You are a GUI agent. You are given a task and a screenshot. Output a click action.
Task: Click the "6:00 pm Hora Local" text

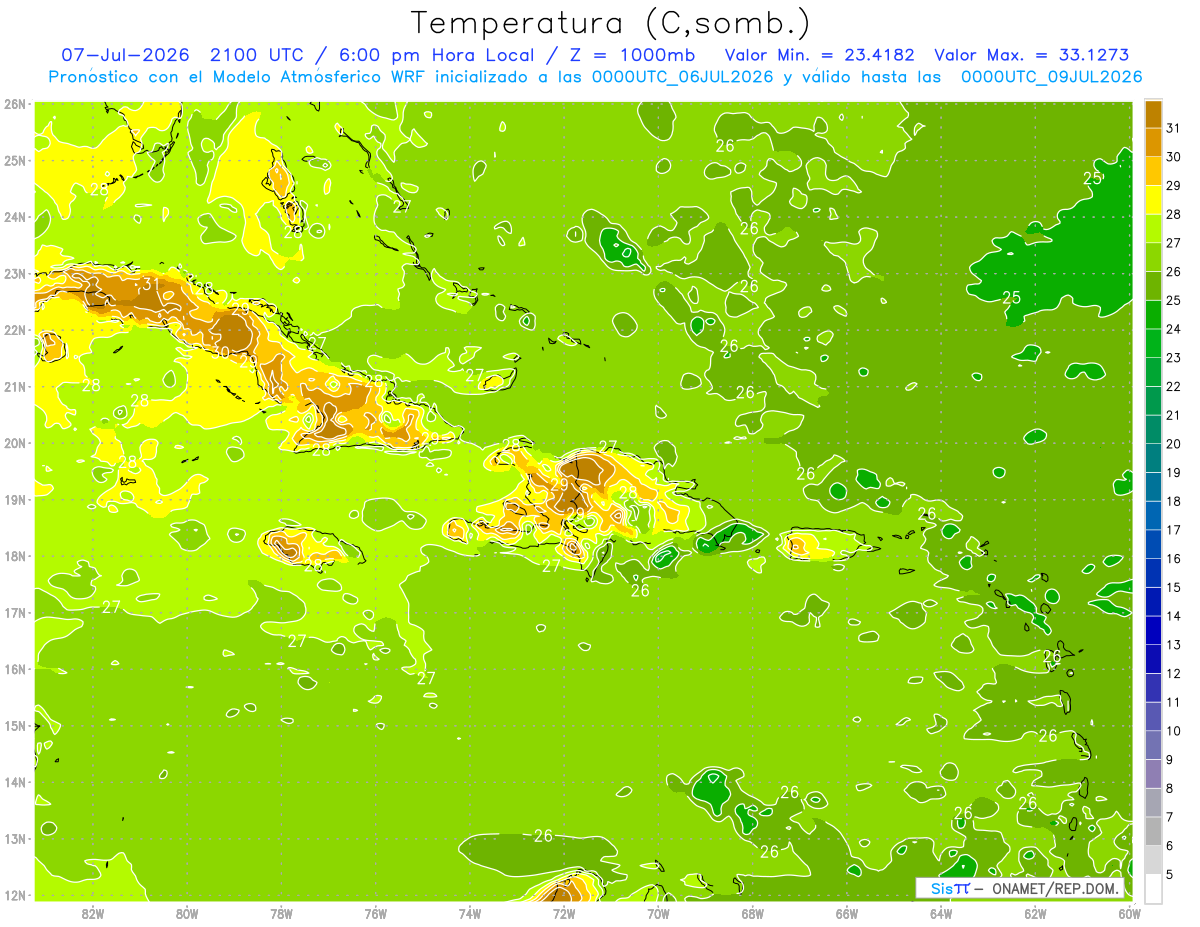pyautogui.click(x=436, y=55)
